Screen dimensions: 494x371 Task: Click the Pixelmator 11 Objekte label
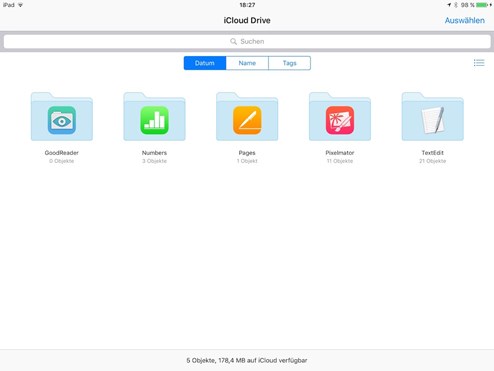click(340, 161)
